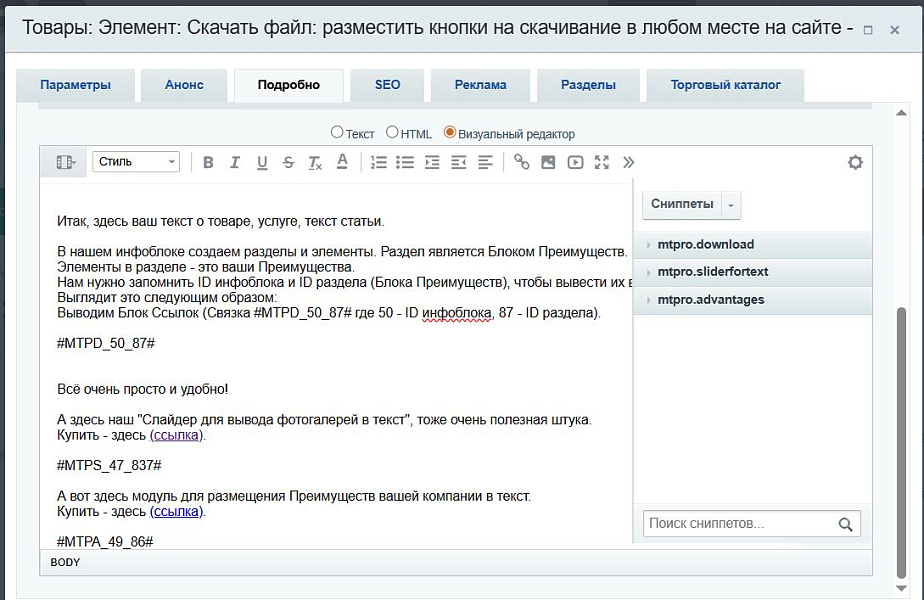
Task: Click scrollbar down arrow
Action: point(901,588)
